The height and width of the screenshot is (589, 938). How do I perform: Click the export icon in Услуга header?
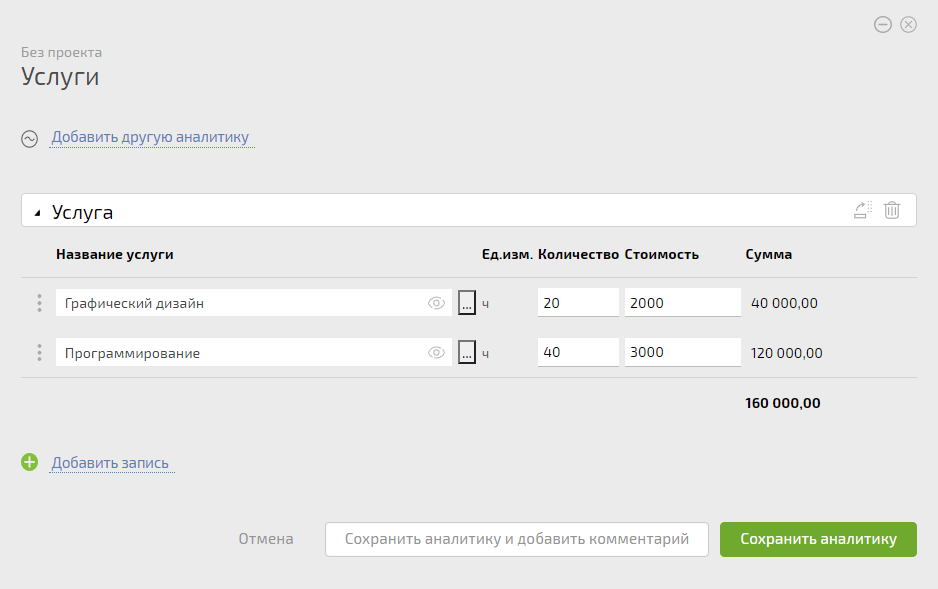click(863, 210)
